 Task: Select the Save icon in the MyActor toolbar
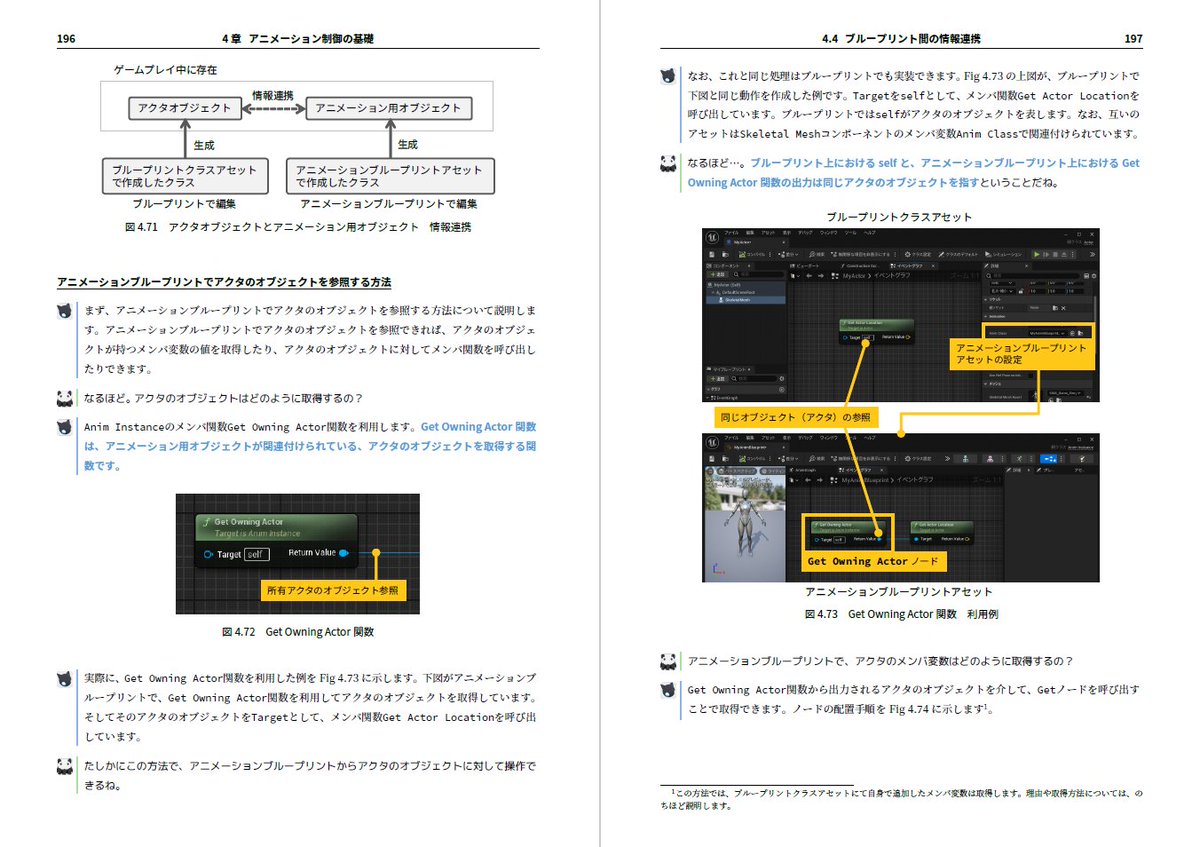713,254
